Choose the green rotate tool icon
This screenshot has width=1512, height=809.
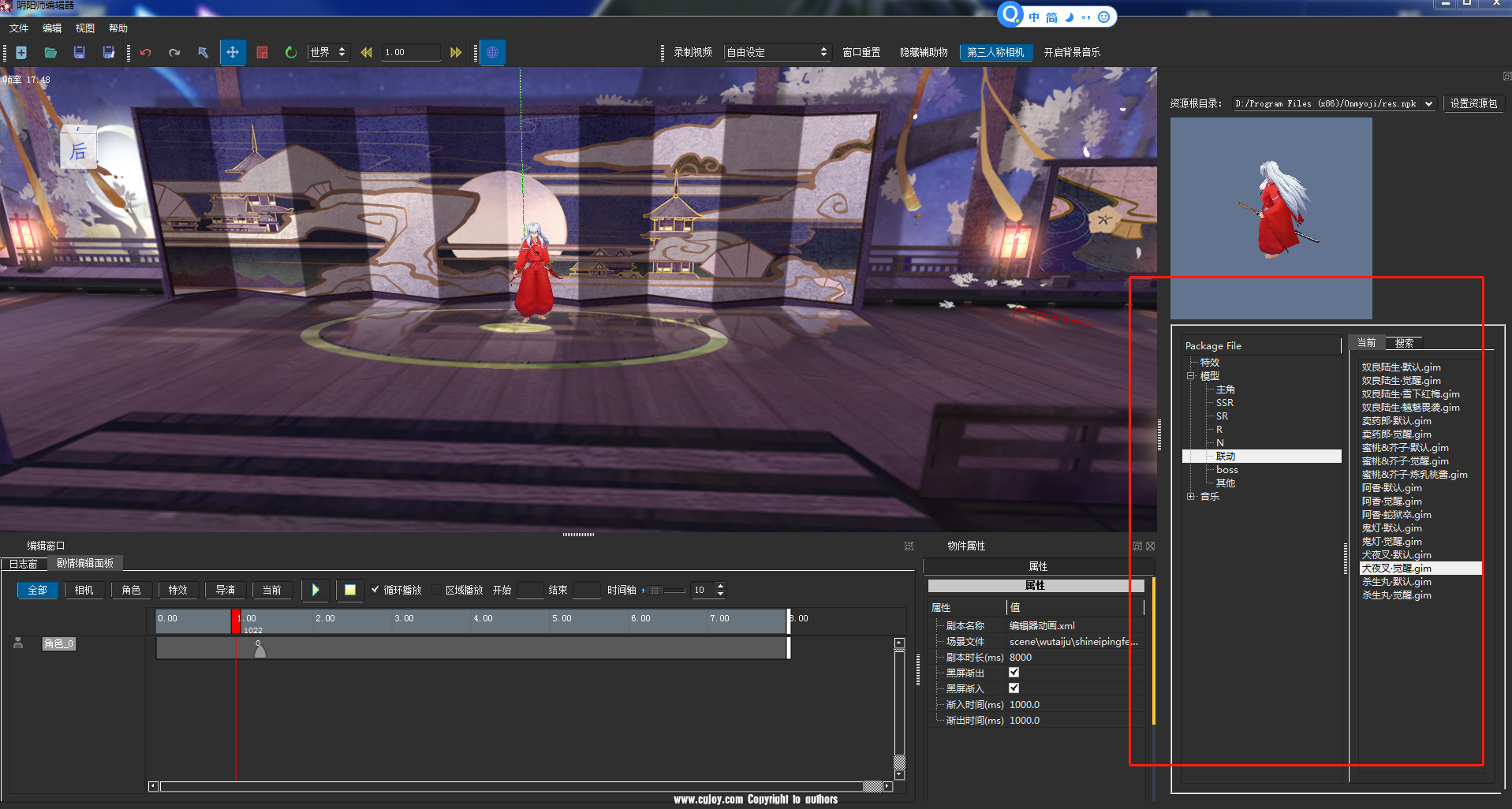click(291, 52)
